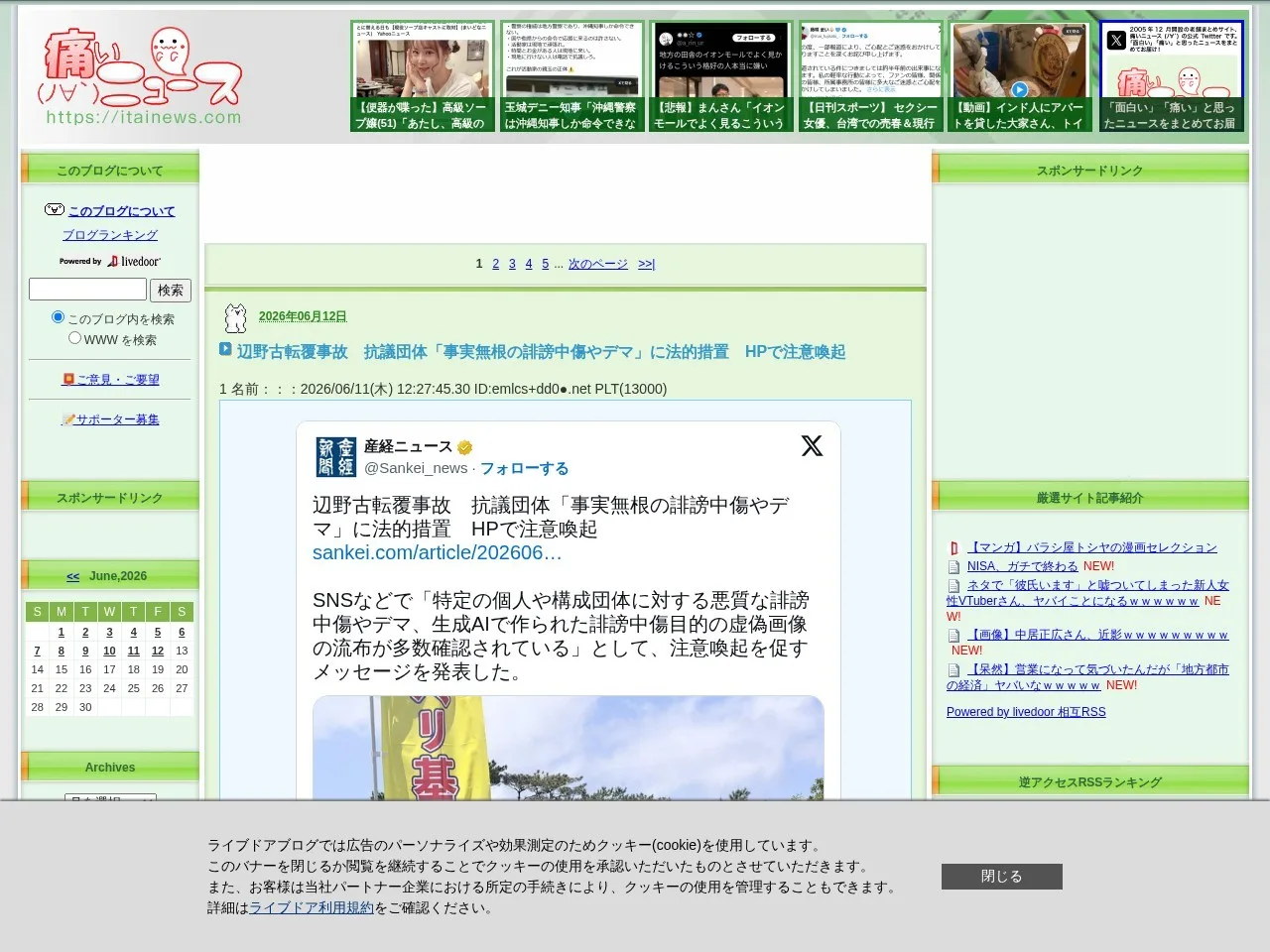Click the mascot face icon beside このブログについて
1270x952 pixels.
(x=55, y=210)
